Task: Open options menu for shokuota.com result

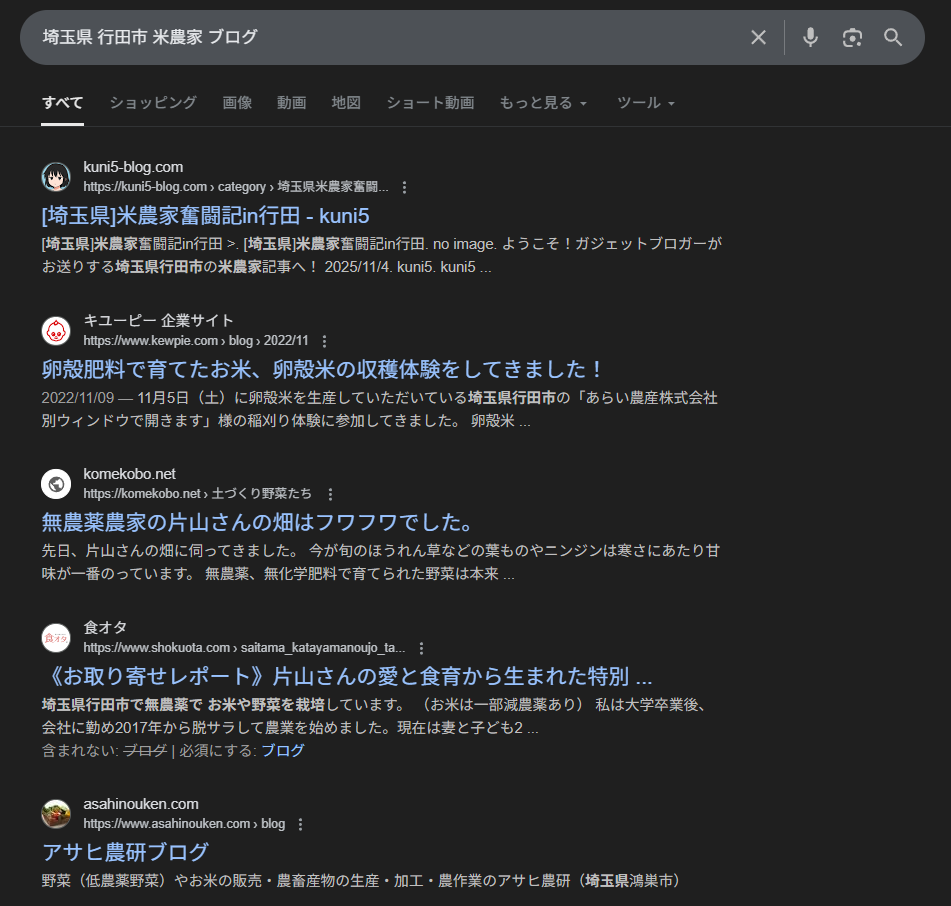Action: (421, 648)
